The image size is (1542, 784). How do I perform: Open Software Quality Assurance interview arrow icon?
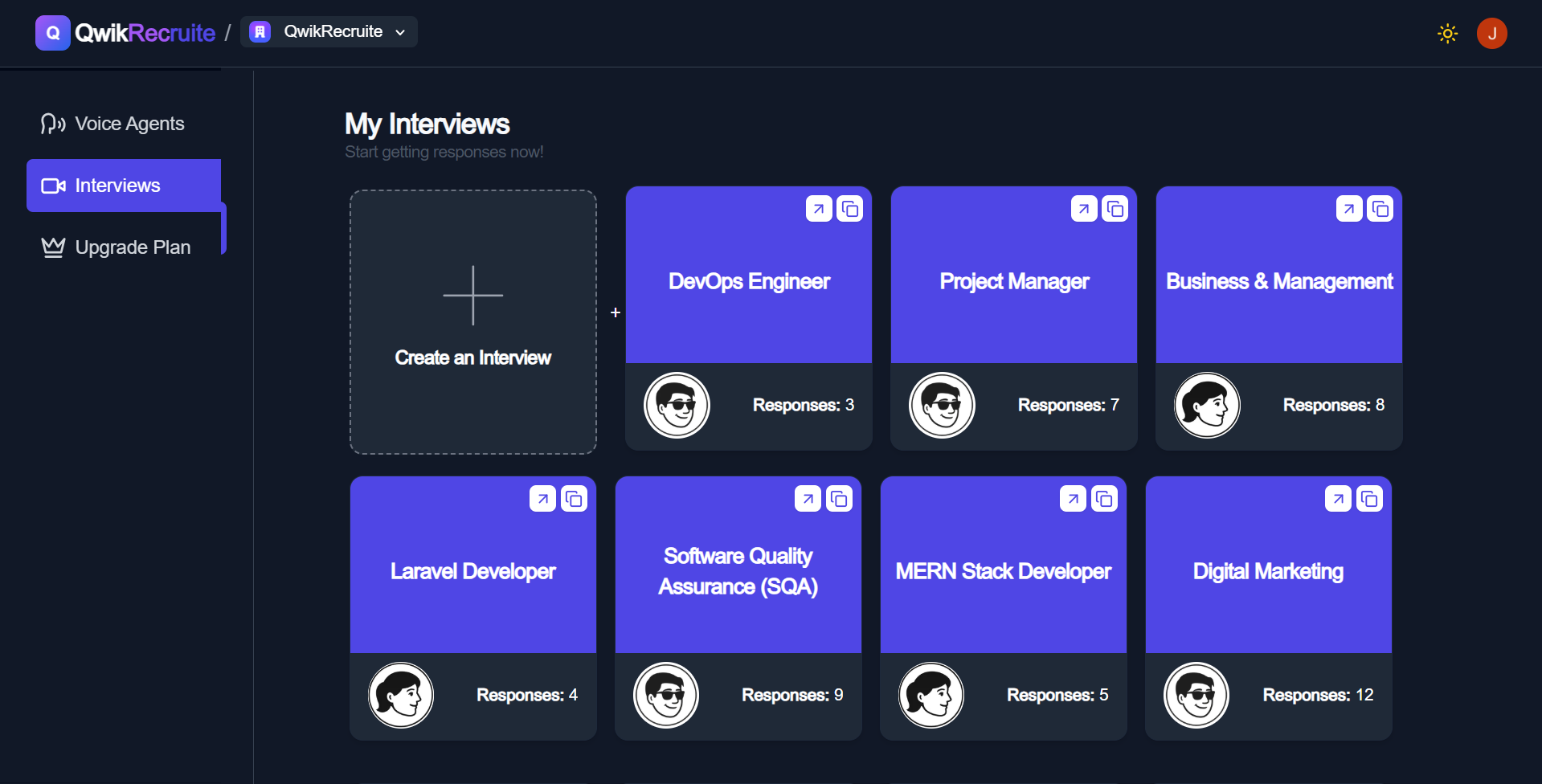coord(807,499)
